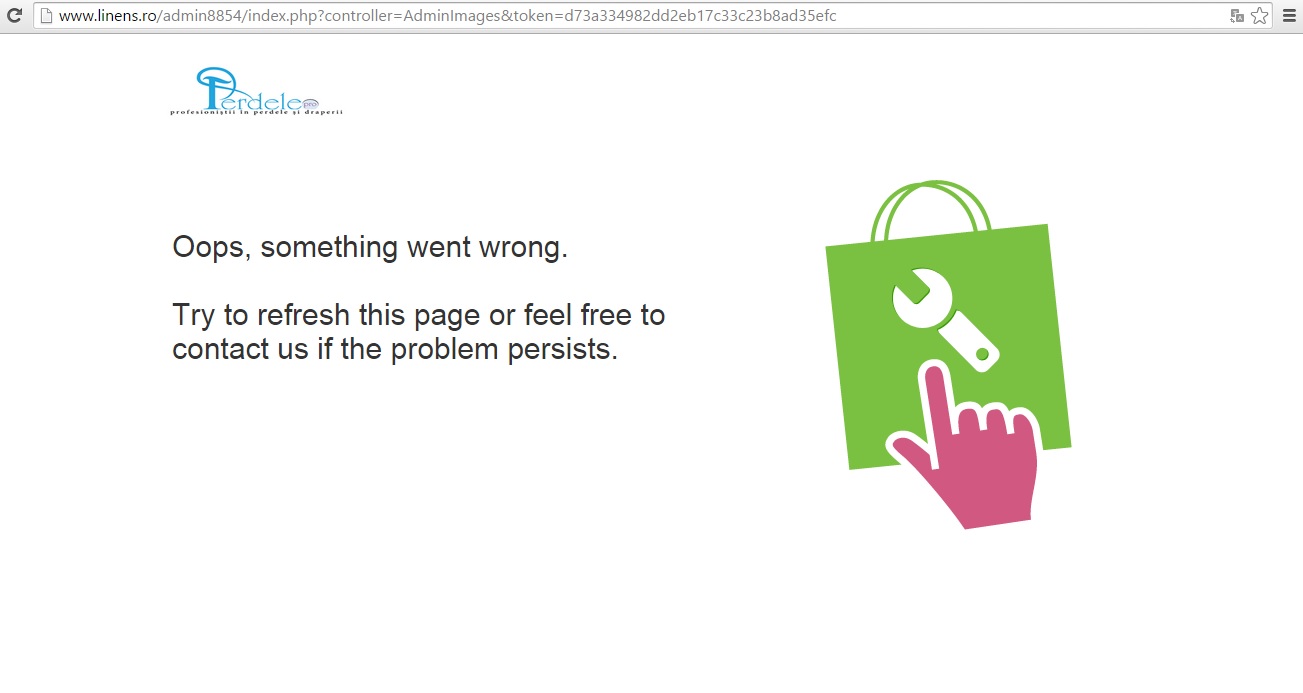Click the 'contact us' words in message

240,349
